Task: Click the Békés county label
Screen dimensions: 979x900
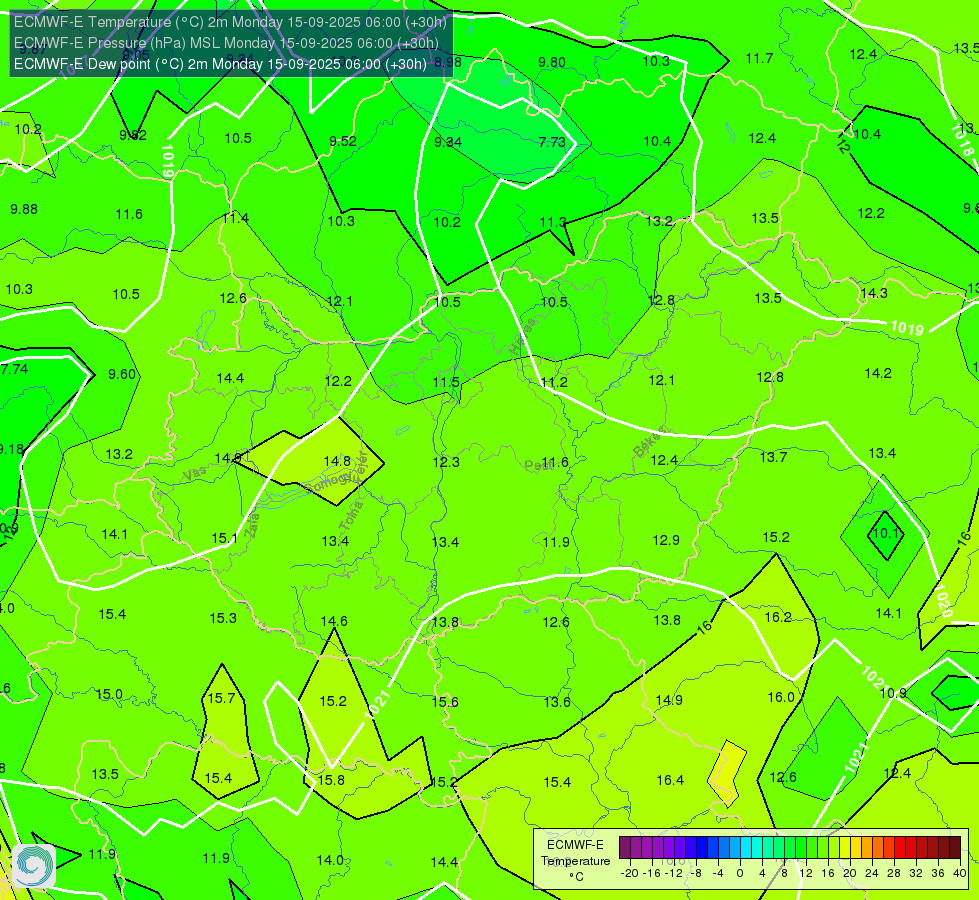Action: pos(650,443)
